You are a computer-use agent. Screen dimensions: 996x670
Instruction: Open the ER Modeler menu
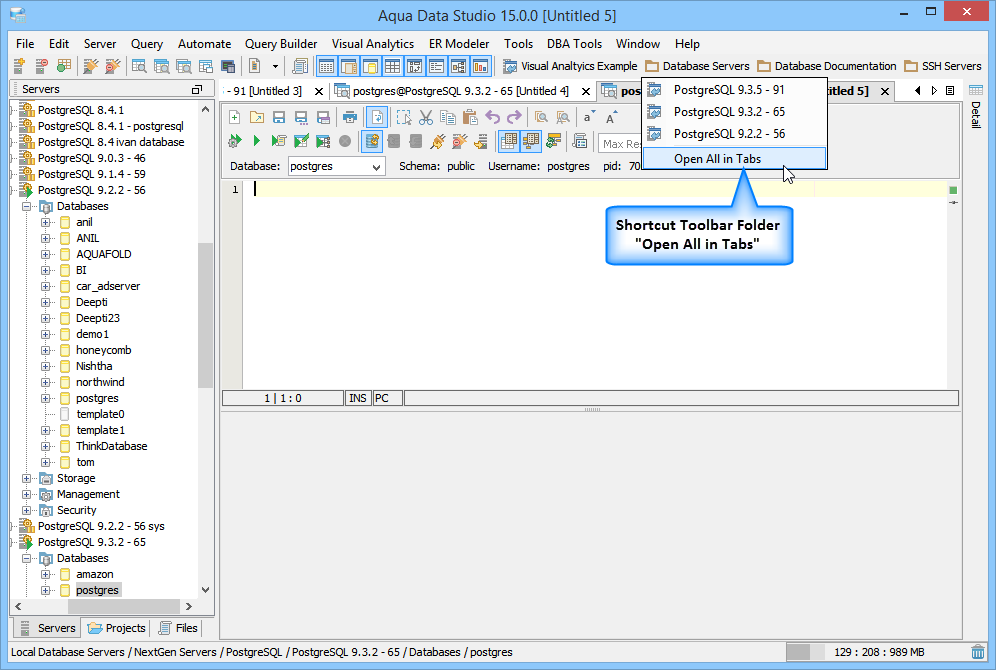[x=459, y=44]
